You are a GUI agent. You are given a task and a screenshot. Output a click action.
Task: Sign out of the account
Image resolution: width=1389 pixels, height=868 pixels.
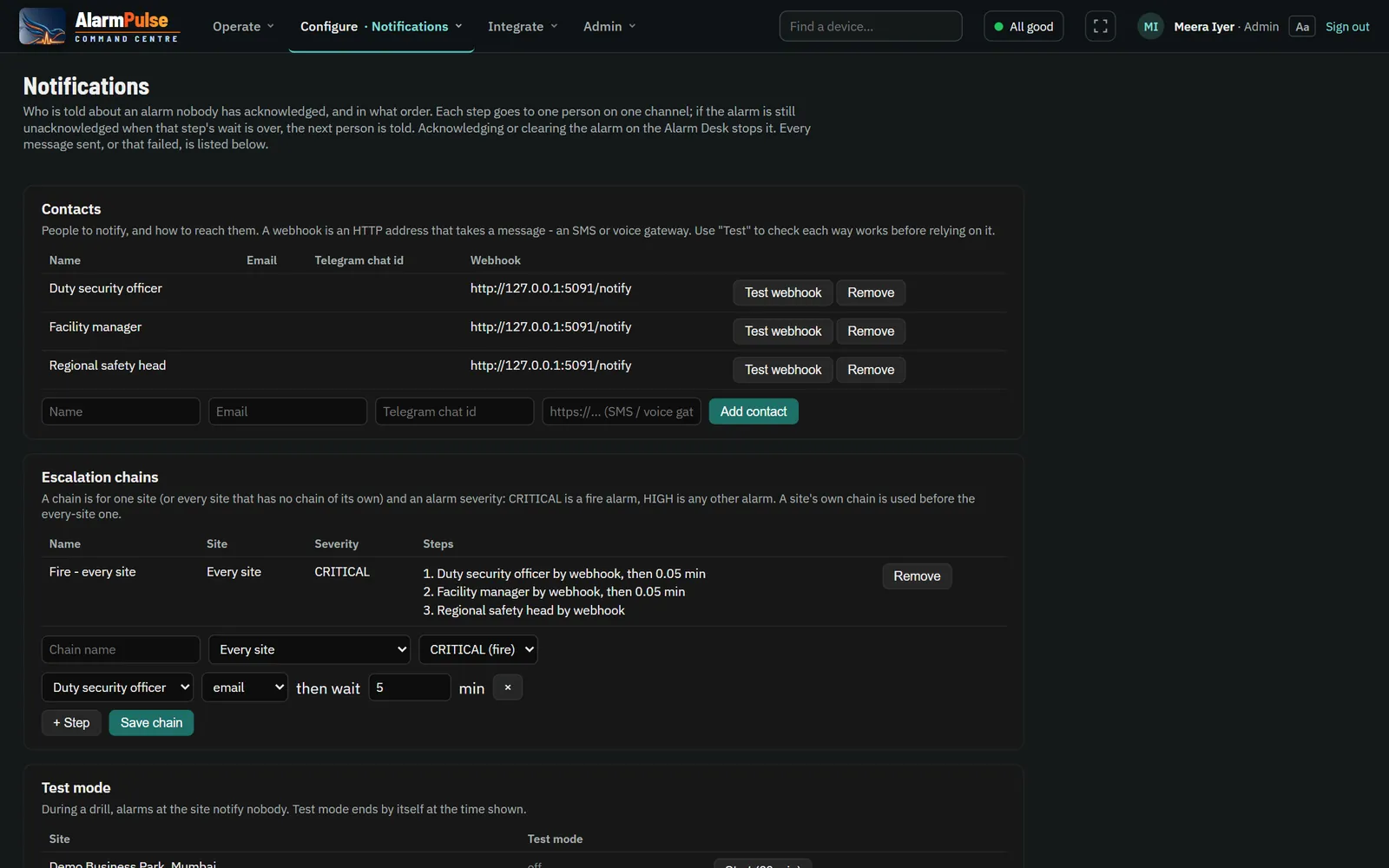pos(1347,26)
